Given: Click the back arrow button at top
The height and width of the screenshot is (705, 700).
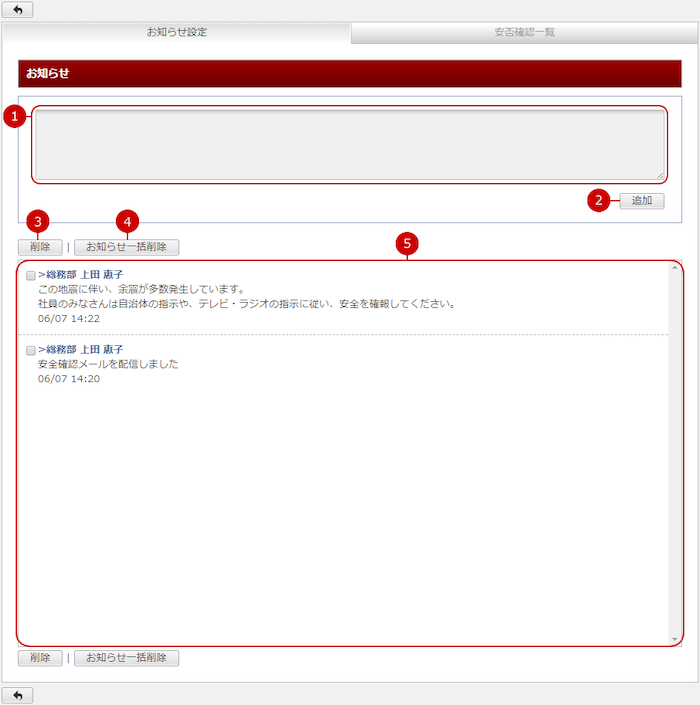Looking at the screenshot, I should tap(17, 10).
